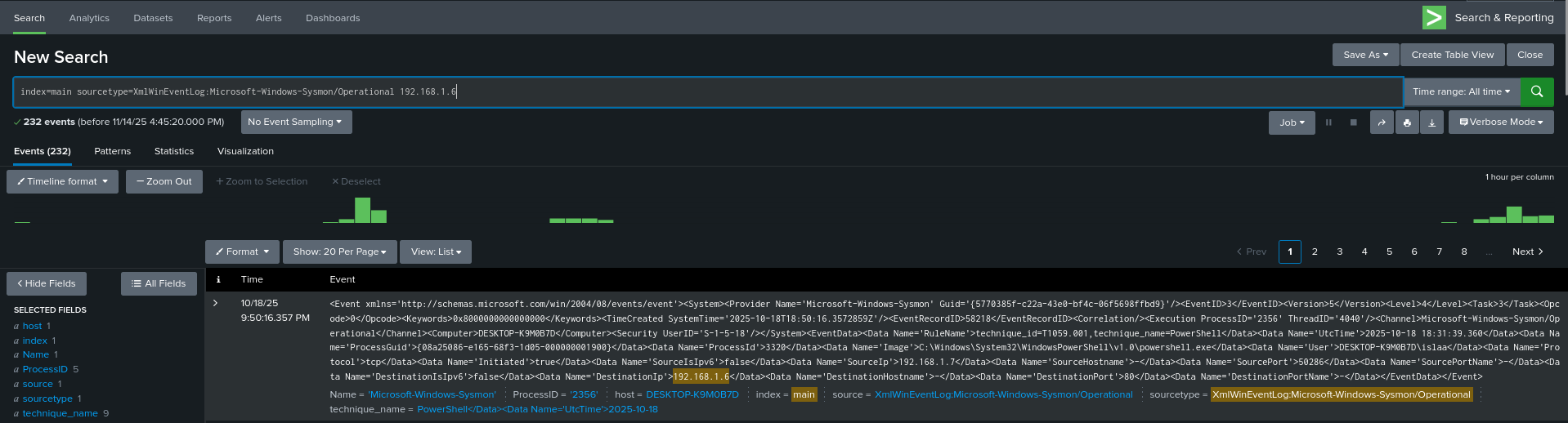Viewport: 1568px width, 423px height.
Task: Go to results page 4
Action: click(x=1364, y=252)
